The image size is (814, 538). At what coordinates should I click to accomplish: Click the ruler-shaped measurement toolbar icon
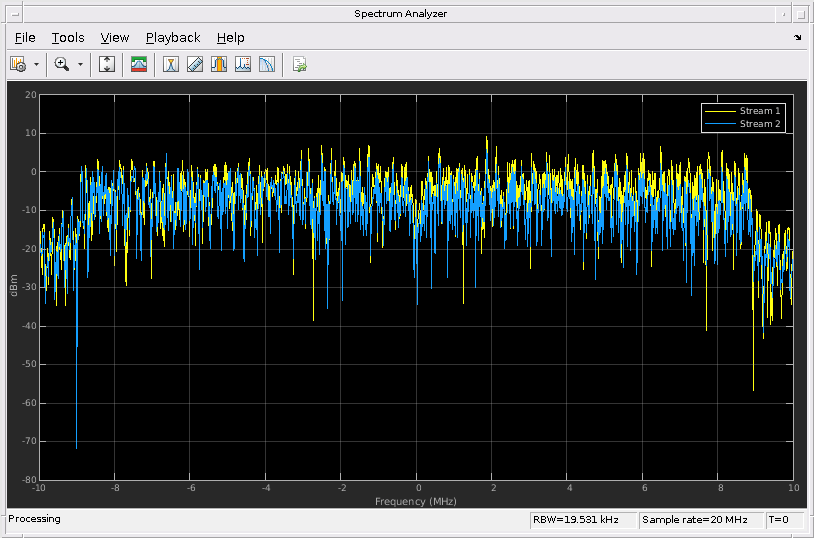click(x=195, y=64)
